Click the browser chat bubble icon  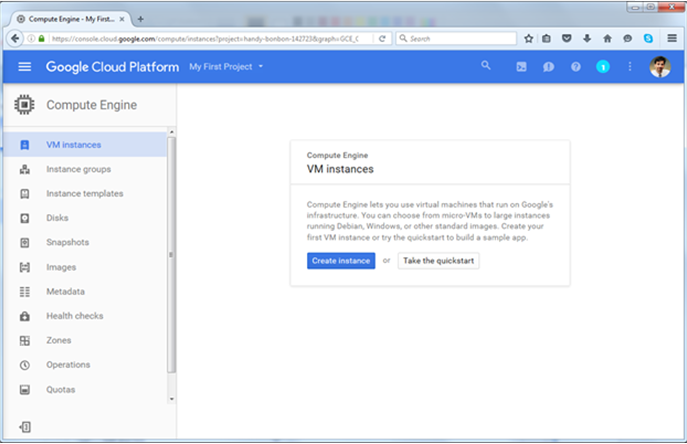[x=627, y=39]
